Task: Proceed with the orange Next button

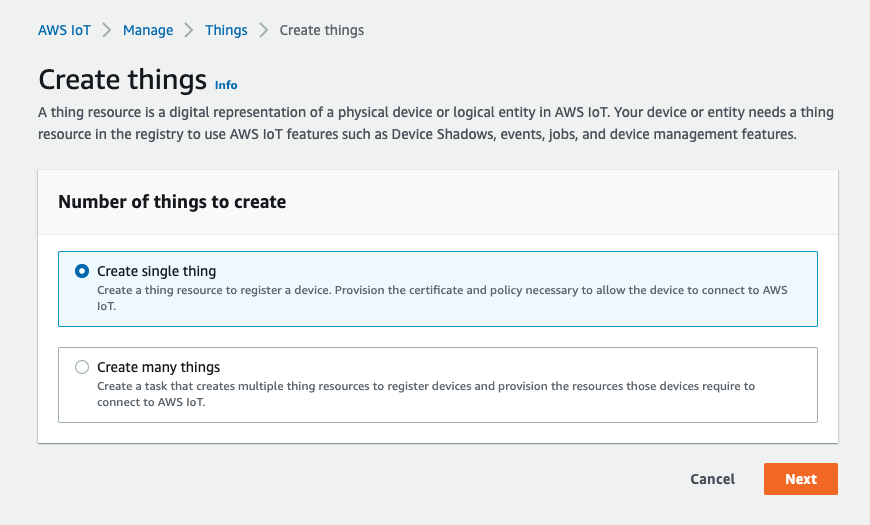Action: pyautogui.click(x=801, y=479)
